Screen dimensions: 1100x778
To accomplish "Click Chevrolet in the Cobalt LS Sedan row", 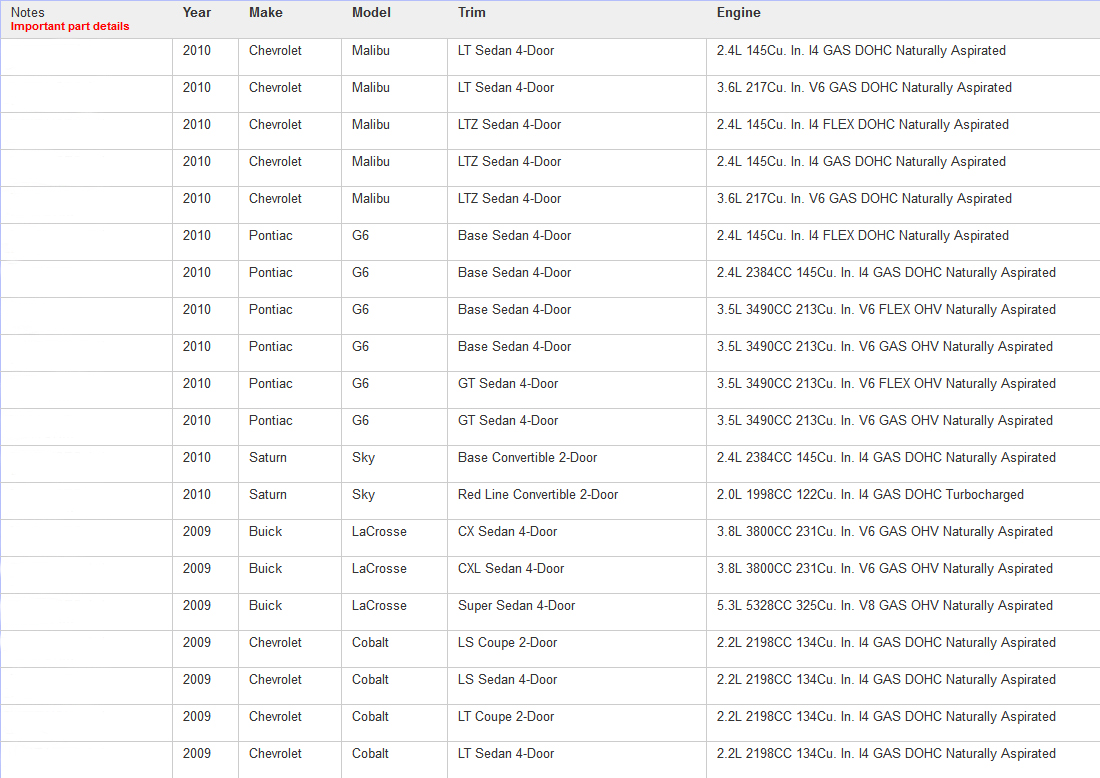I will point(275,680).
